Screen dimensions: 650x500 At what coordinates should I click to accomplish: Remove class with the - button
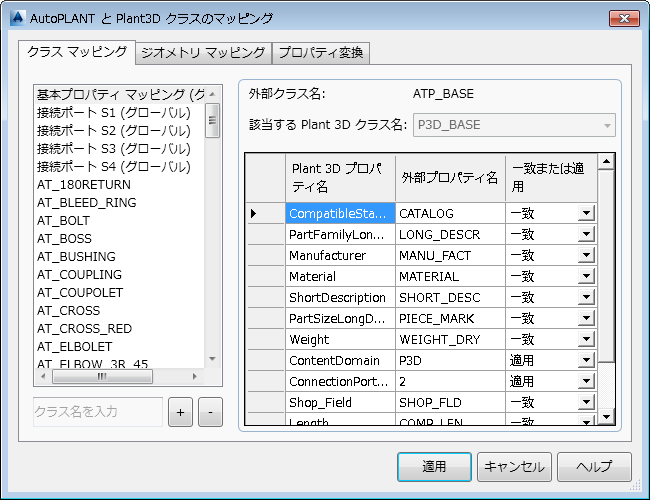(x=210, y=412)
